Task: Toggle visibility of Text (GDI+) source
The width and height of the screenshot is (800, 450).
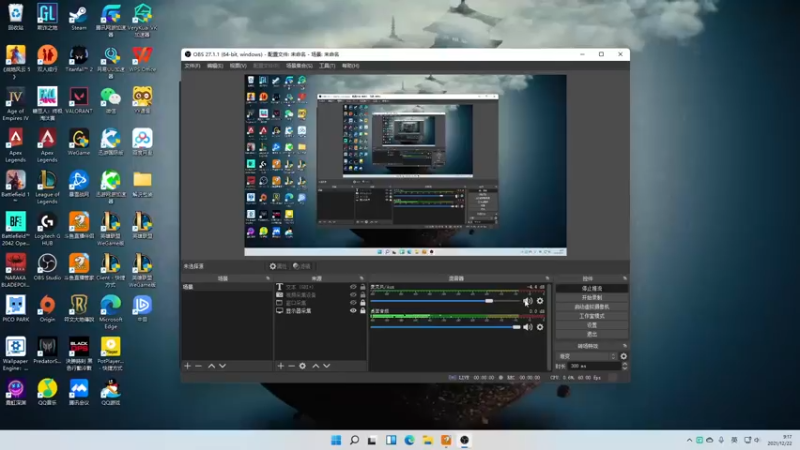Action: coord(353,287)
